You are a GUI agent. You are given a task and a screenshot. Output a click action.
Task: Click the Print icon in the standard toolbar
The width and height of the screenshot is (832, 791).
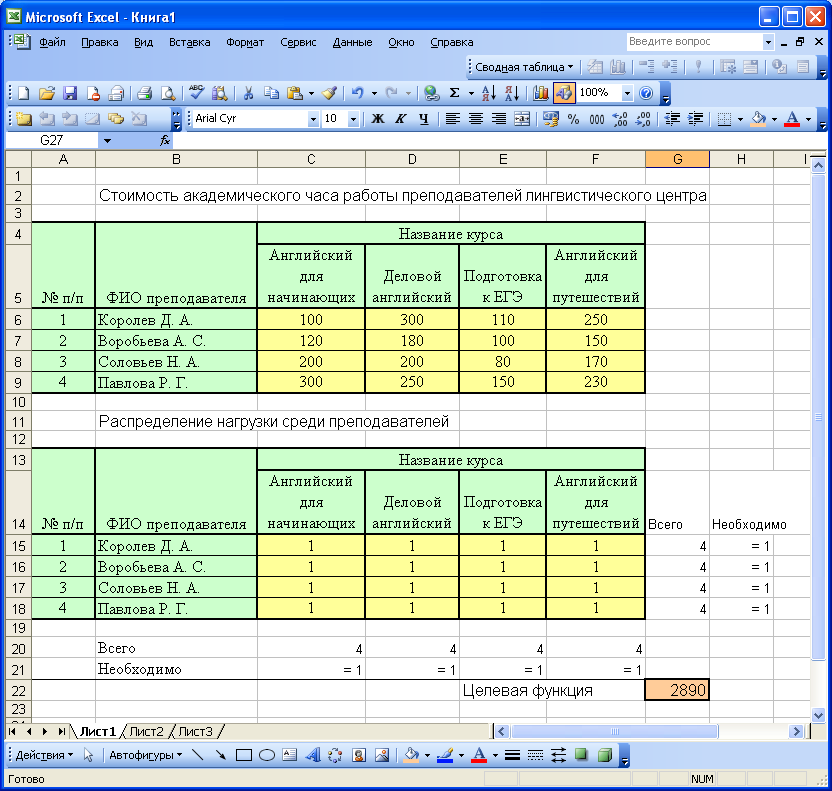(x=144, y=93)
